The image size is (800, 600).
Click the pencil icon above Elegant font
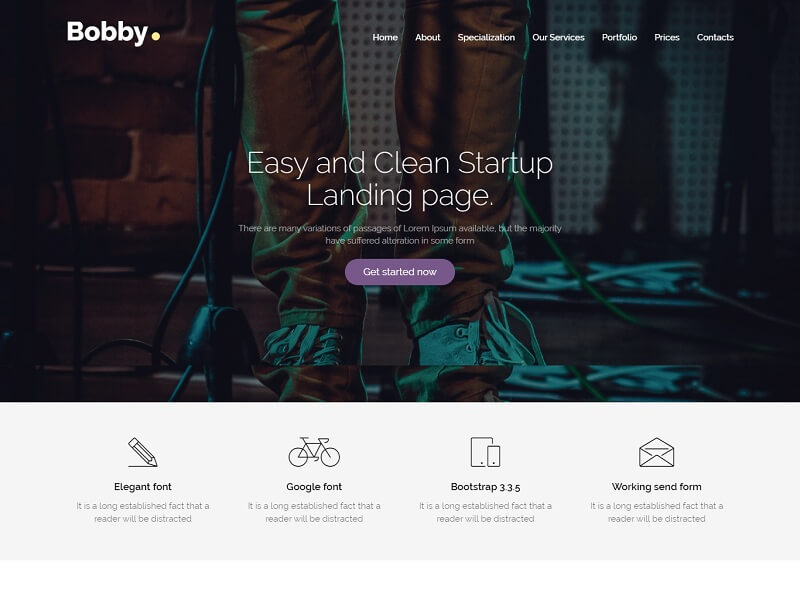pos(143,452)
